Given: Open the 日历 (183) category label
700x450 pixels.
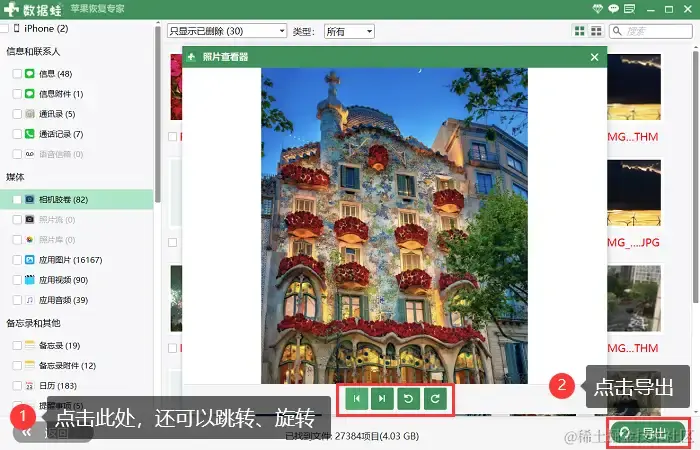Looking at the screenshot, I should (58, 385).
